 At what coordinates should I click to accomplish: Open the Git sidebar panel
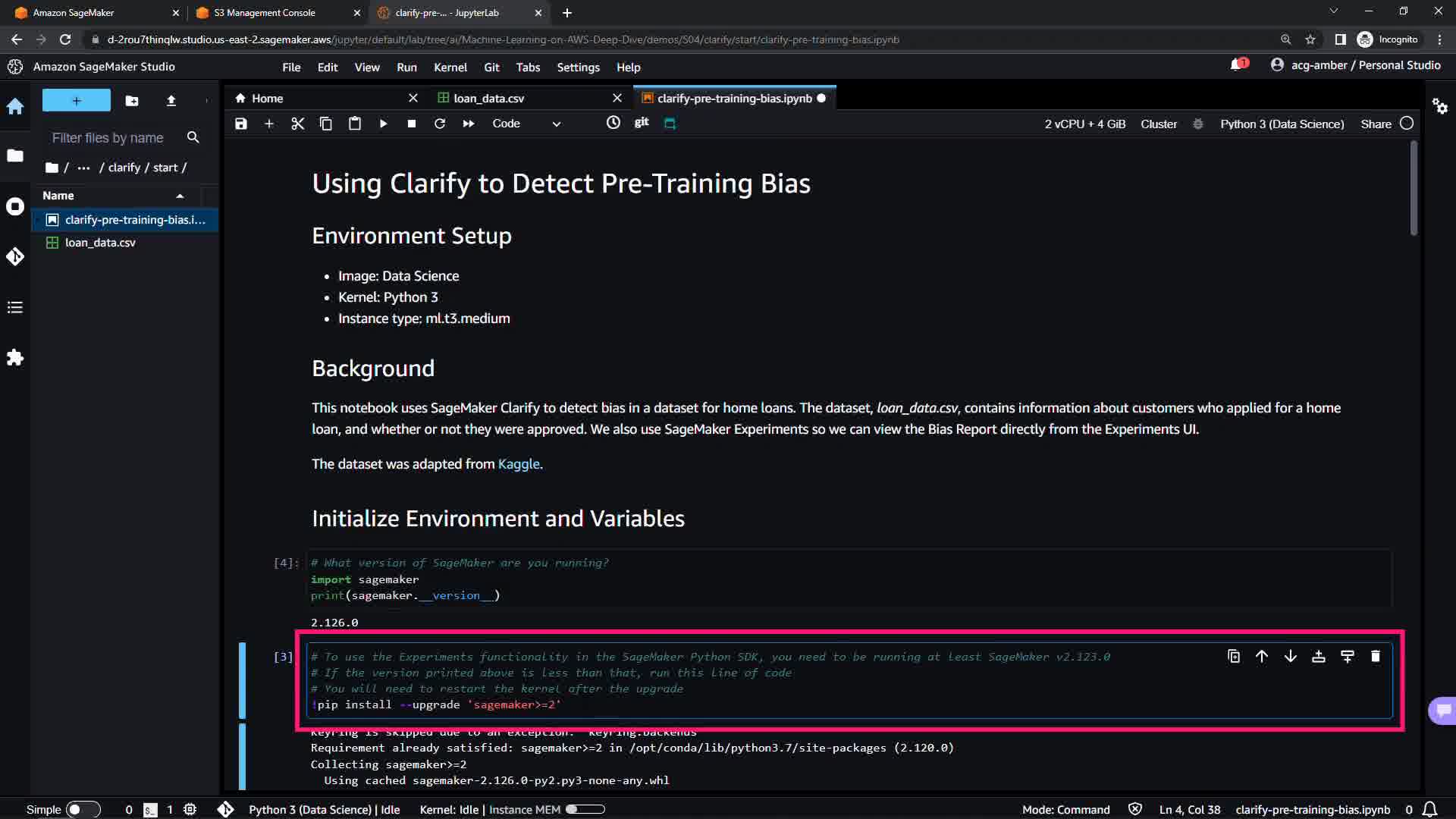coord(15,256)
